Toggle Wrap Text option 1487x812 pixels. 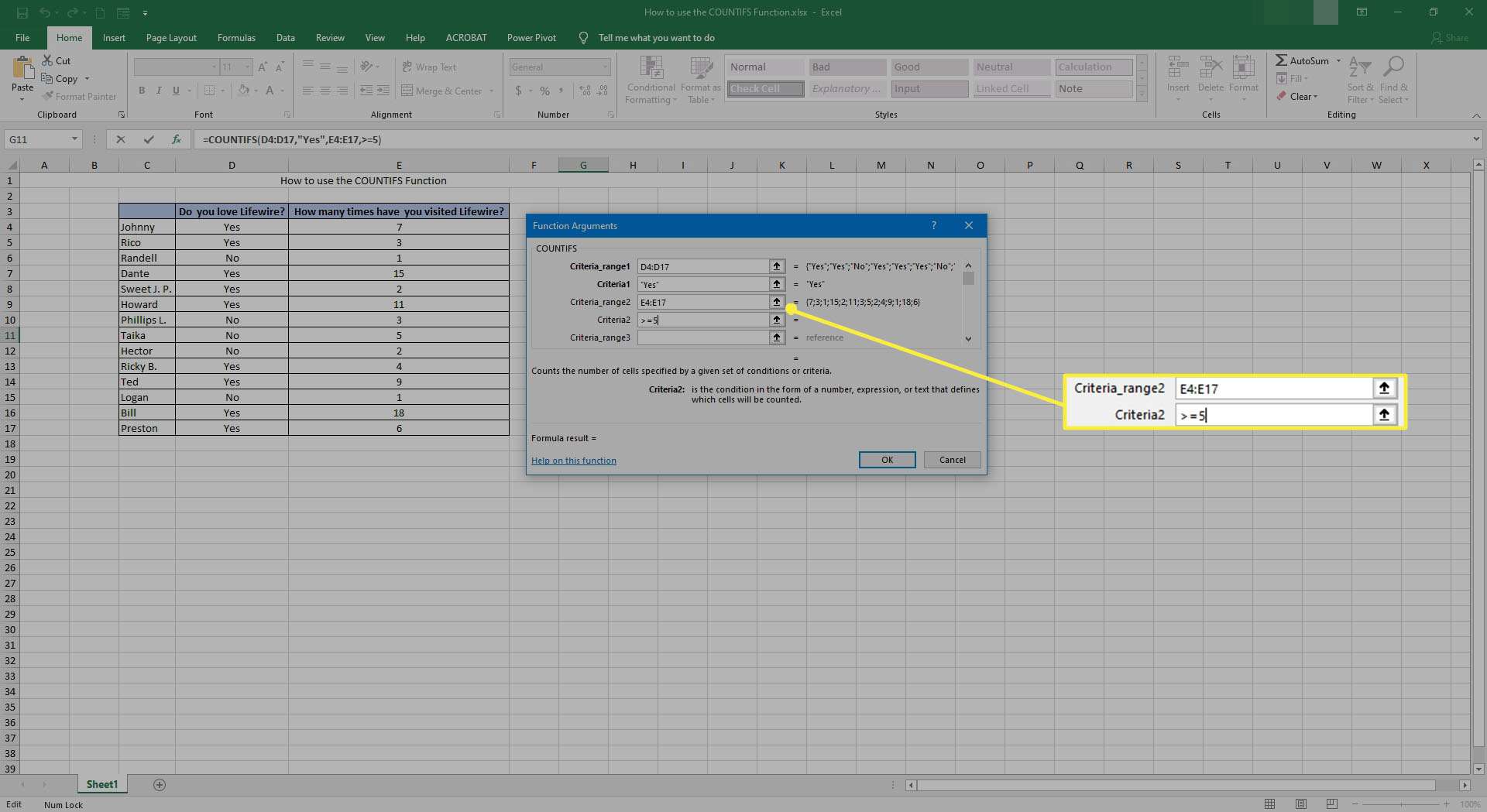pyautogui.click(x=429, y=67)
